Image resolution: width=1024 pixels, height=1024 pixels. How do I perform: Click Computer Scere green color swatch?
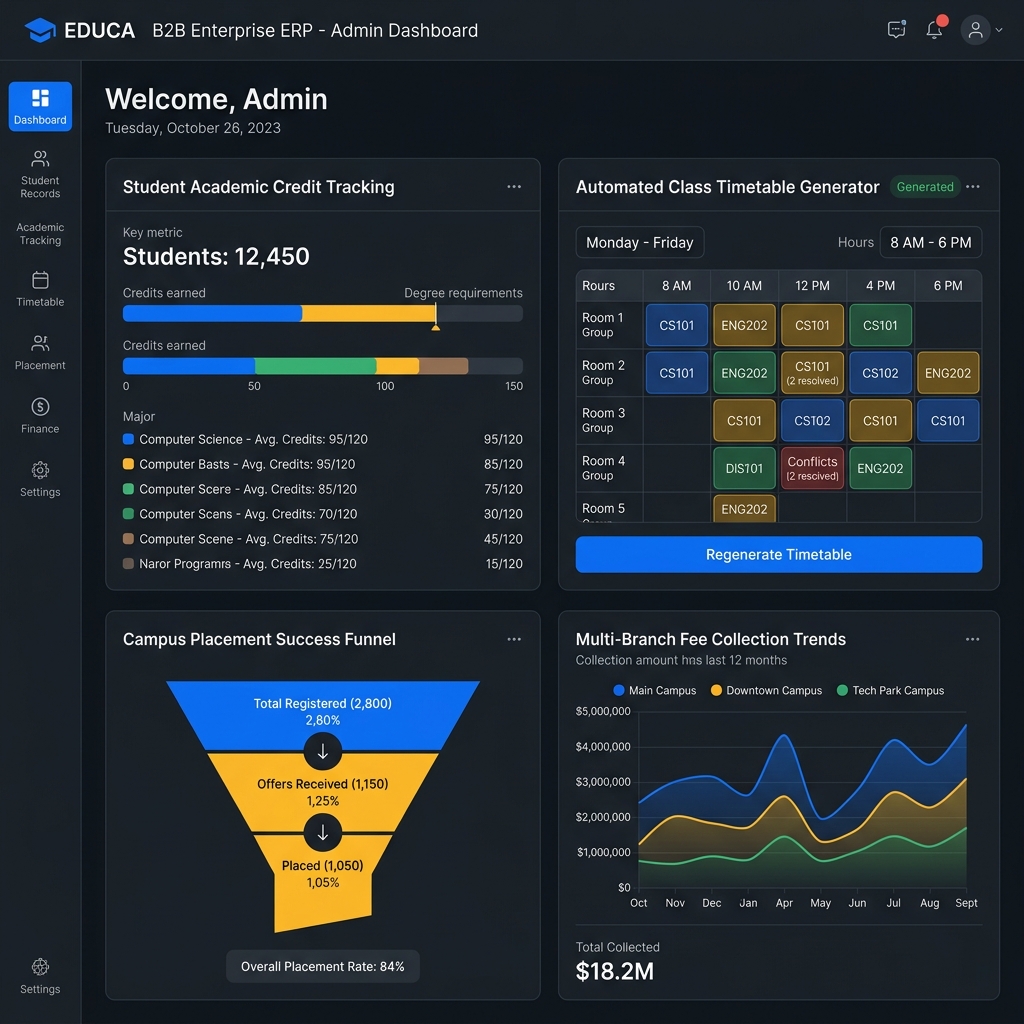129,488
